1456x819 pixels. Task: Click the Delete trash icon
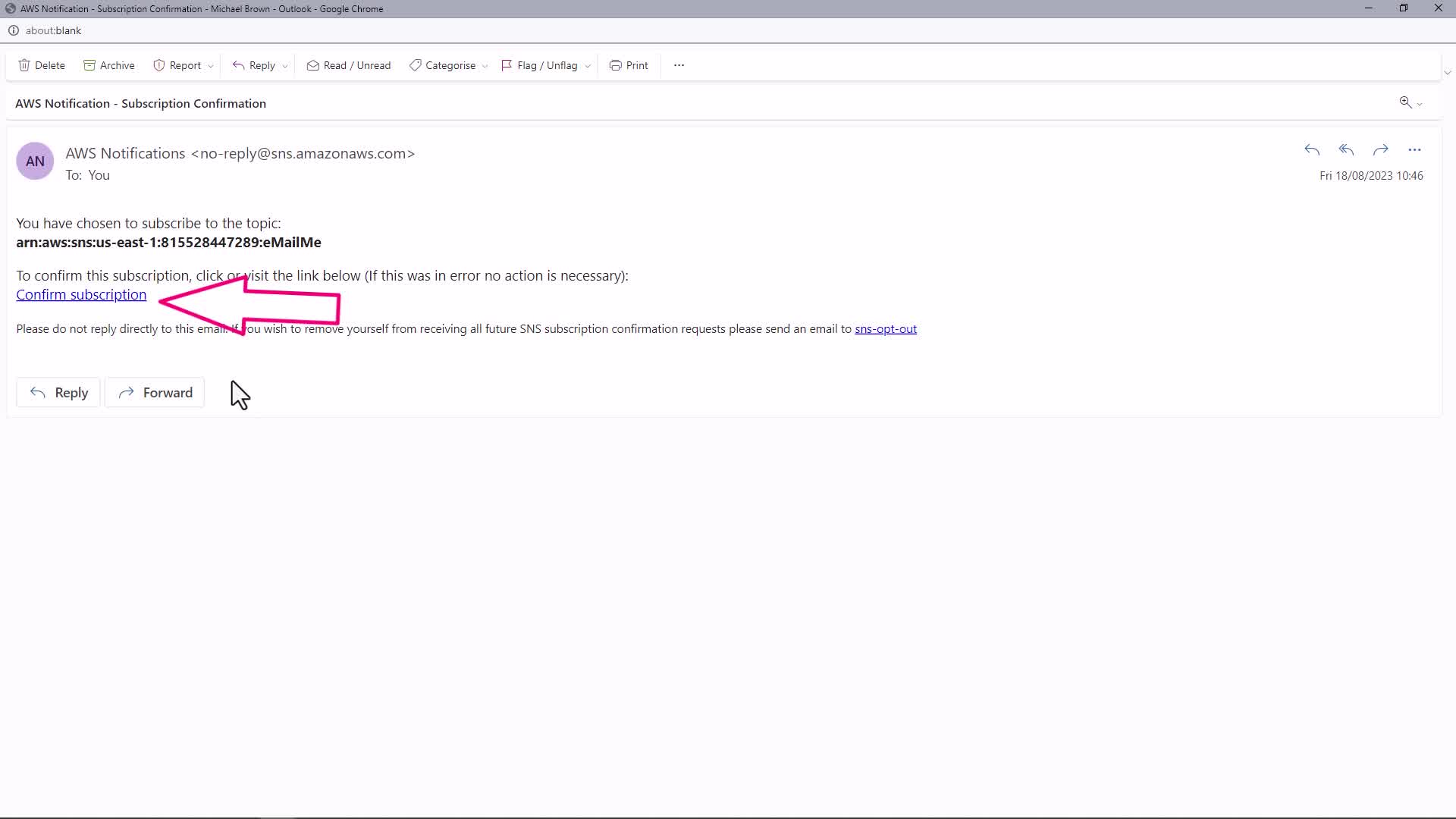[x=24, y=65]
